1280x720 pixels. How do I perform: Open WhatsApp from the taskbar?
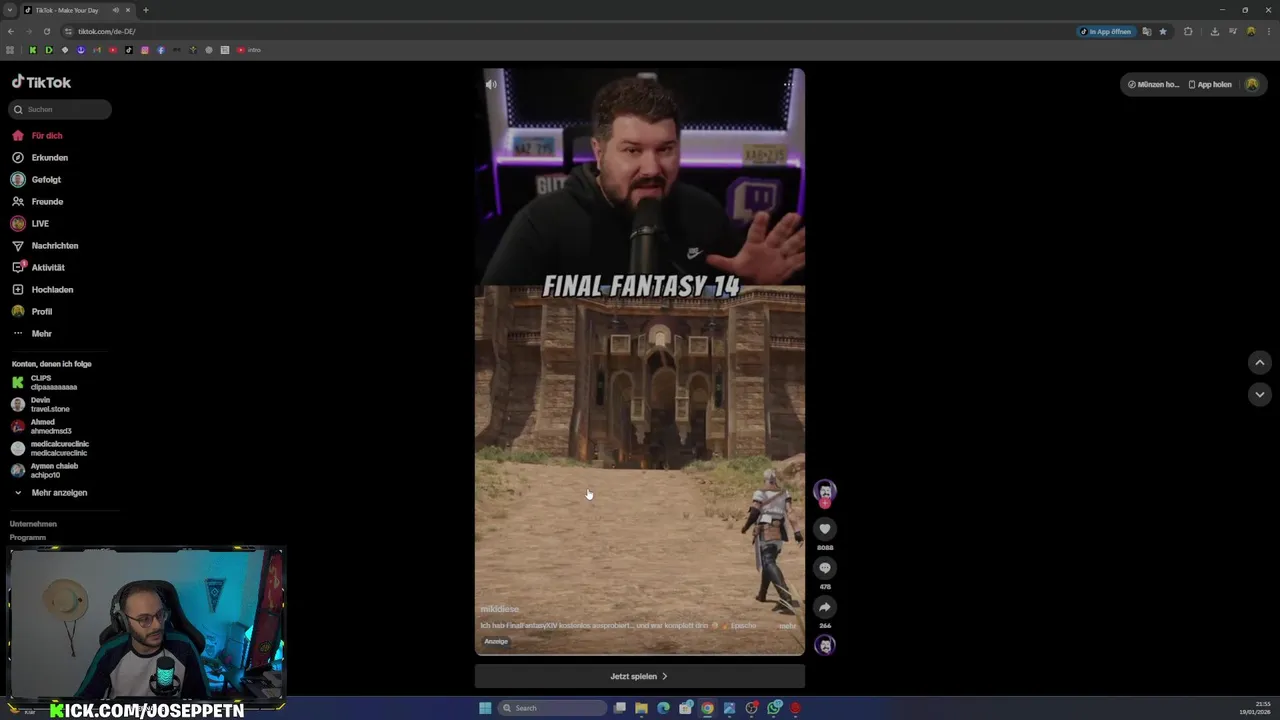774,708
